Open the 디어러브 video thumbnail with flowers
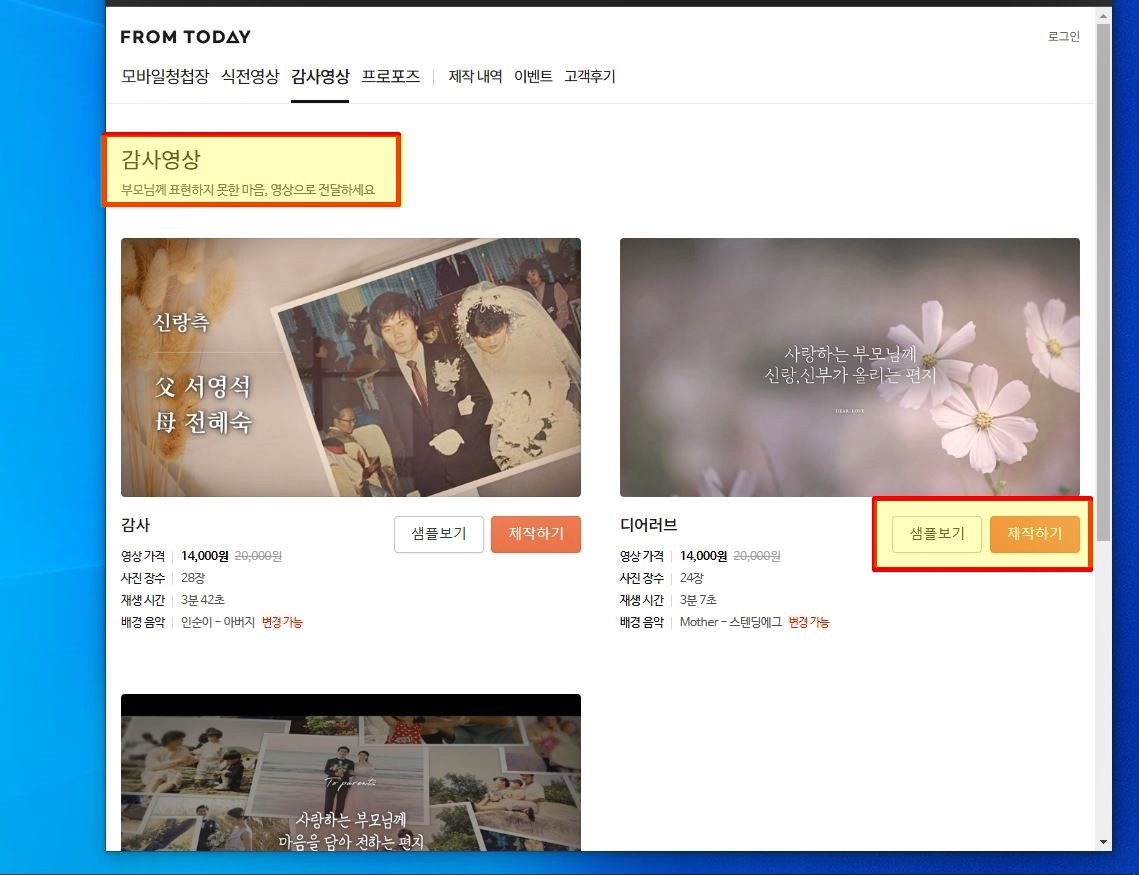Screen dimensions: 1139x875 (850, 367)
